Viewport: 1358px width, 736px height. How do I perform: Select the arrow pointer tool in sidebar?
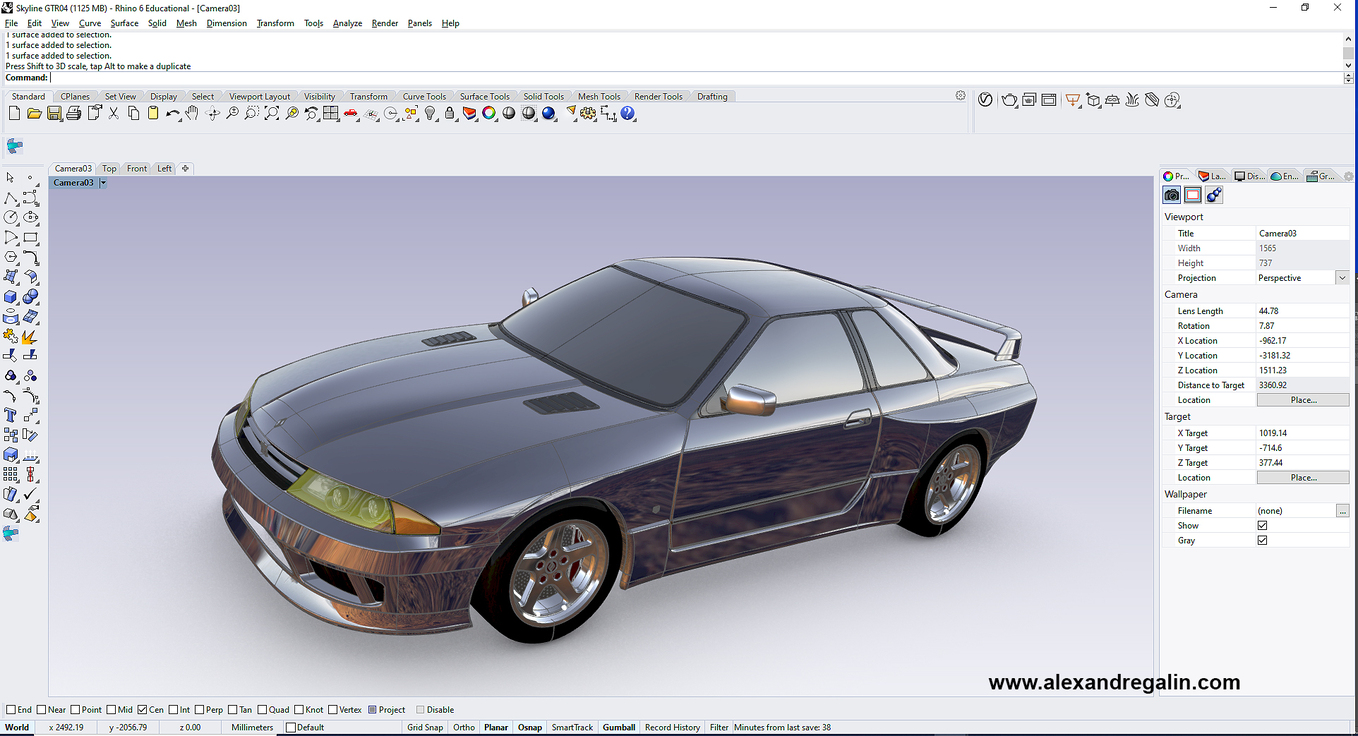pyautogui.click(x=10, y=178)
